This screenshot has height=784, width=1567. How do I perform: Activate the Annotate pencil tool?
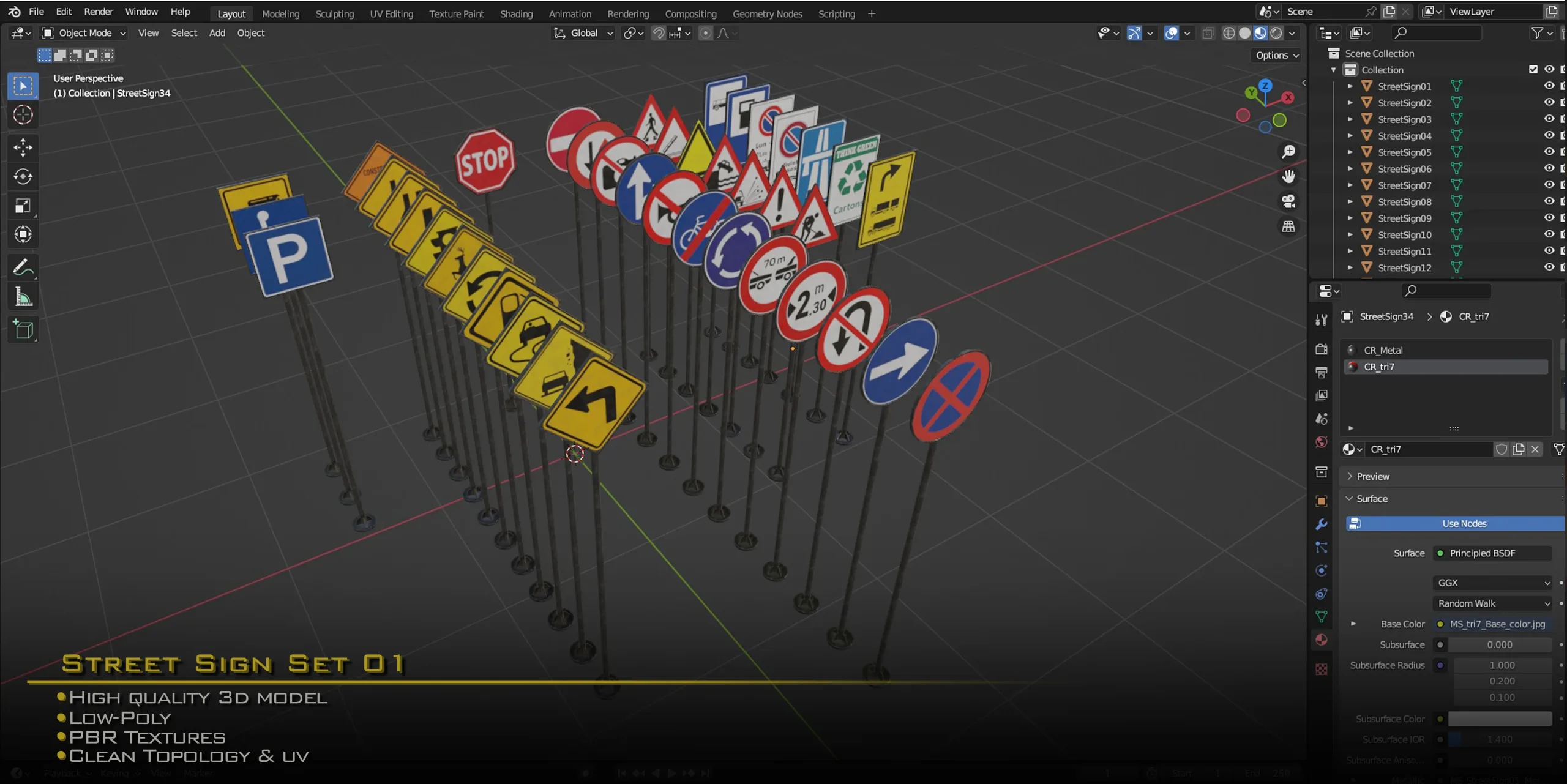[23, 267]
